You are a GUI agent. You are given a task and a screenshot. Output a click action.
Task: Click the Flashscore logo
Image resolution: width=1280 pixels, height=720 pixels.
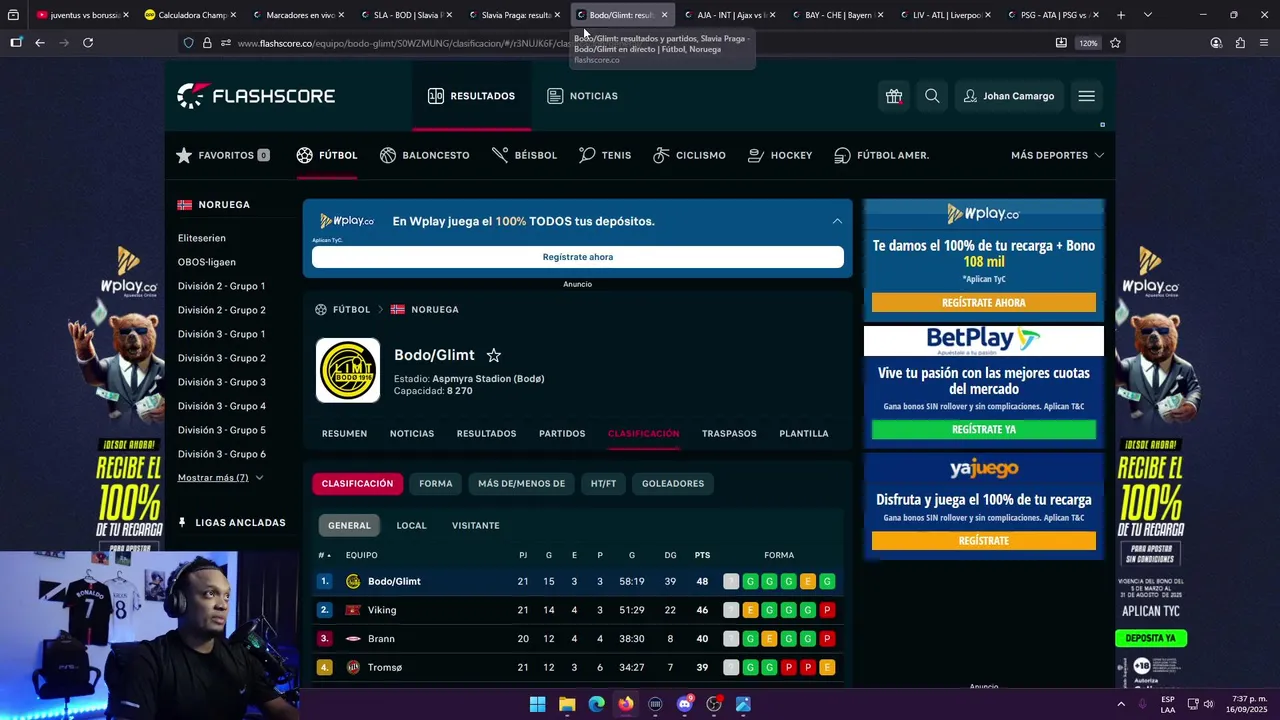coord(256,96)
